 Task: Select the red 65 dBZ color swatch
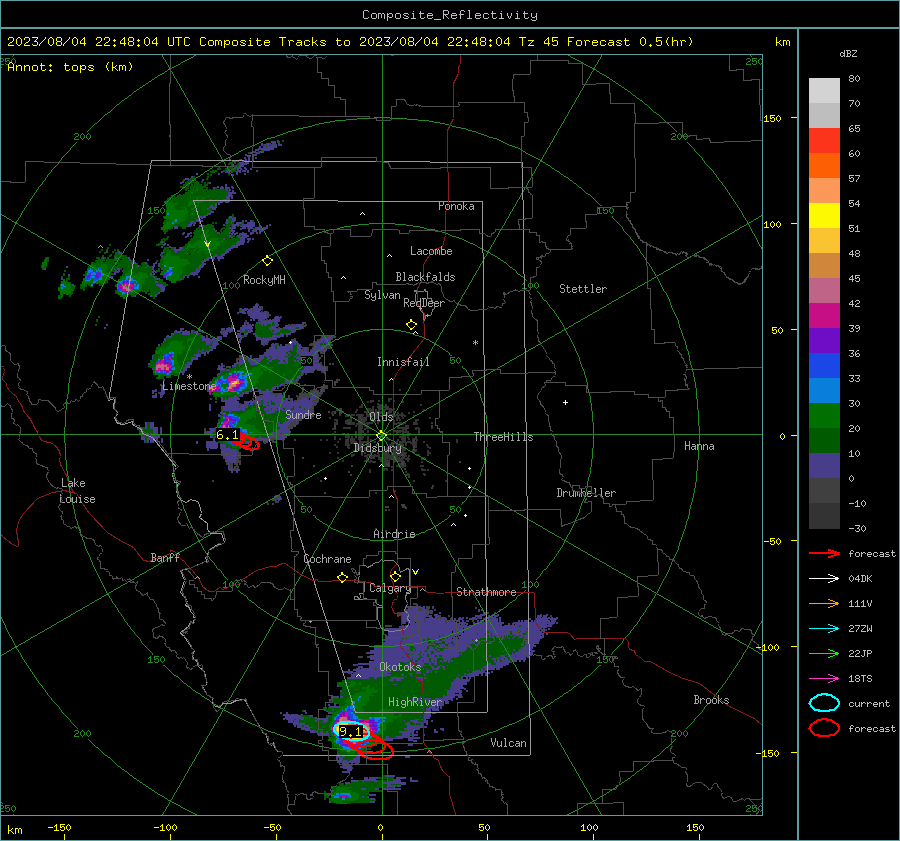point(824,140)
